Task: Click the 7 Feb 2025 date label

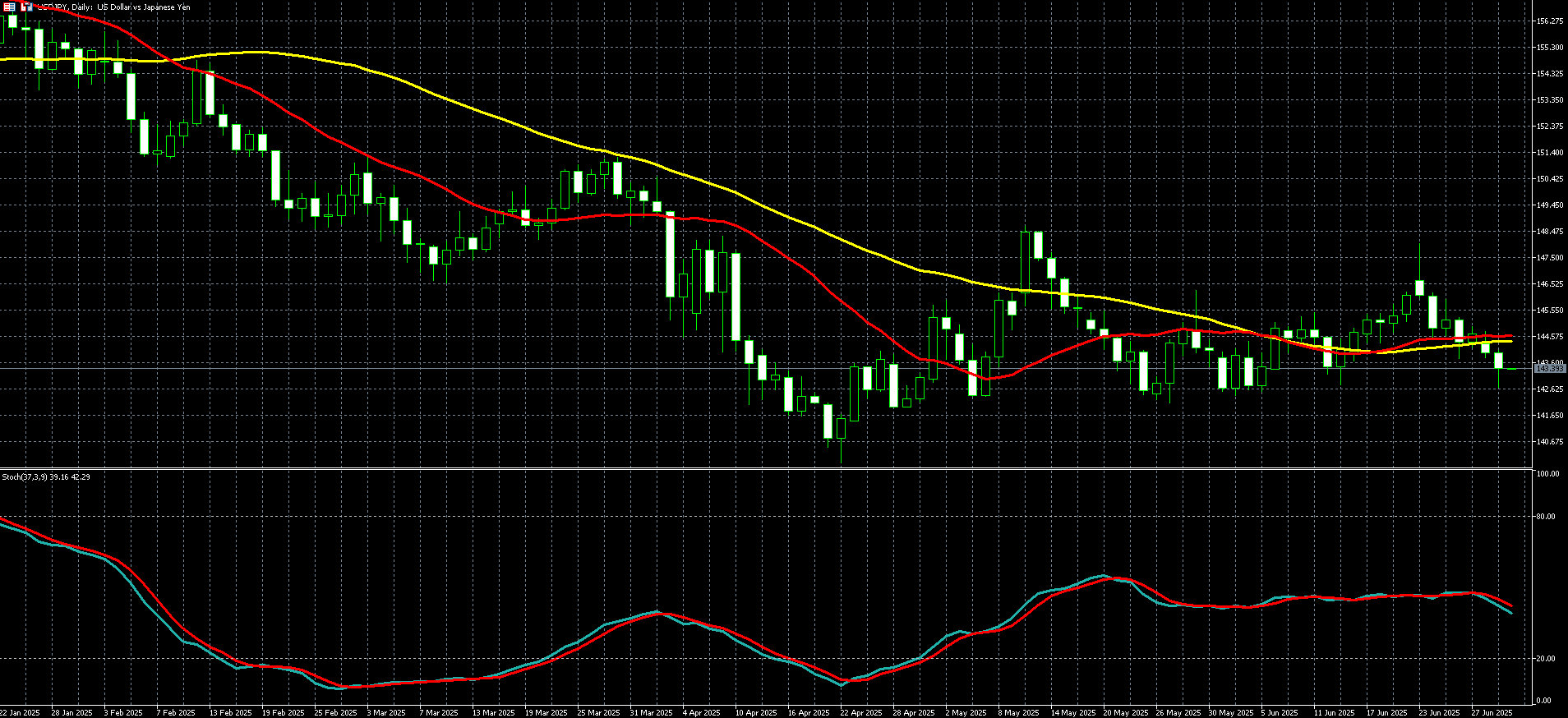Action: (x=176, y=713)
